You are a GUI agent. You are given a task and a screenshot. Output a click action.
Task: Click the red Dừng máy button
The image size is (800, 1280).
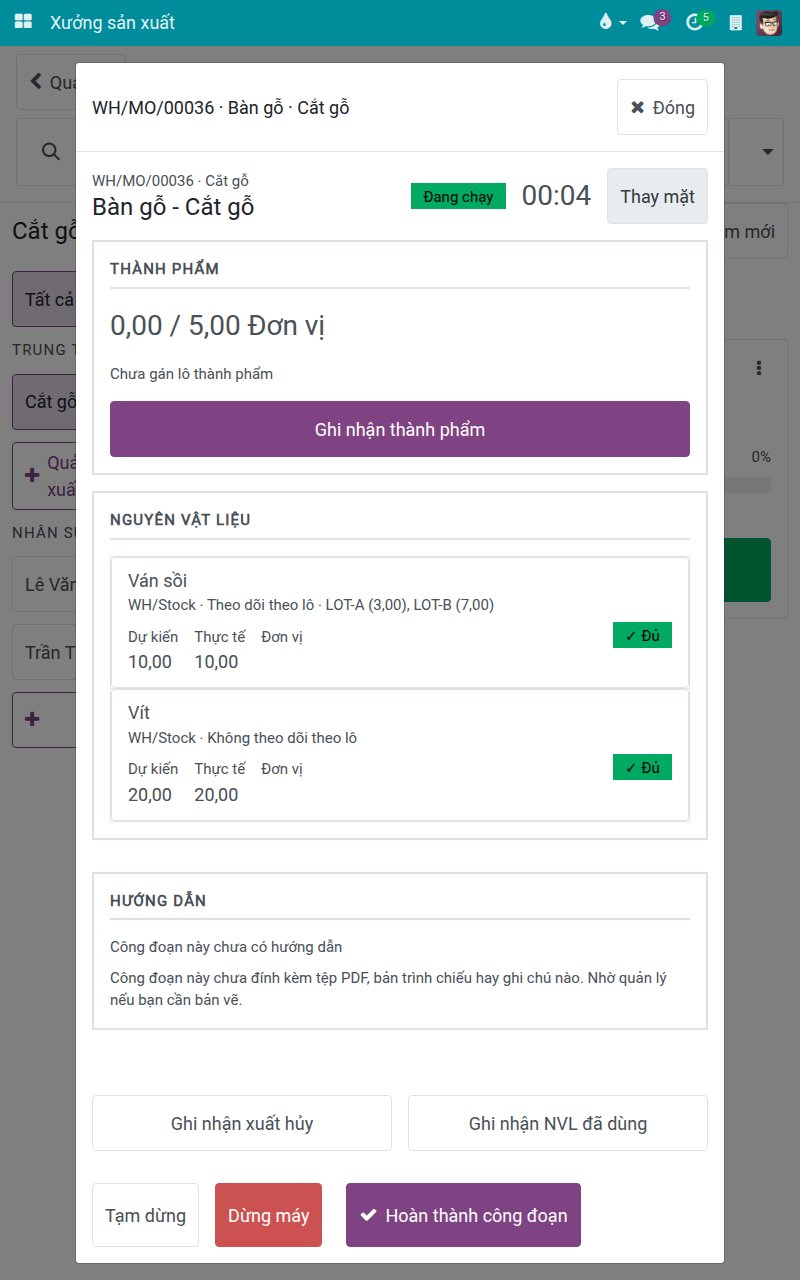click(268, 1215)
